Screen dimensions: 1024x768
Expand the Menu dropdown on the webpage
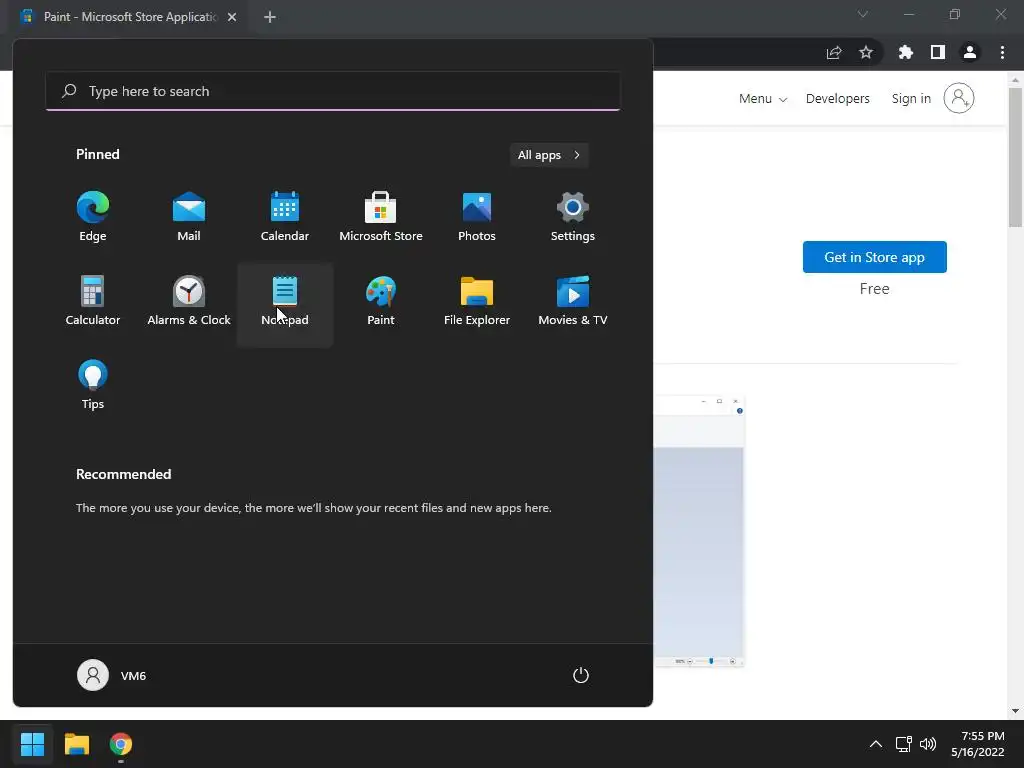click(763, 99)
